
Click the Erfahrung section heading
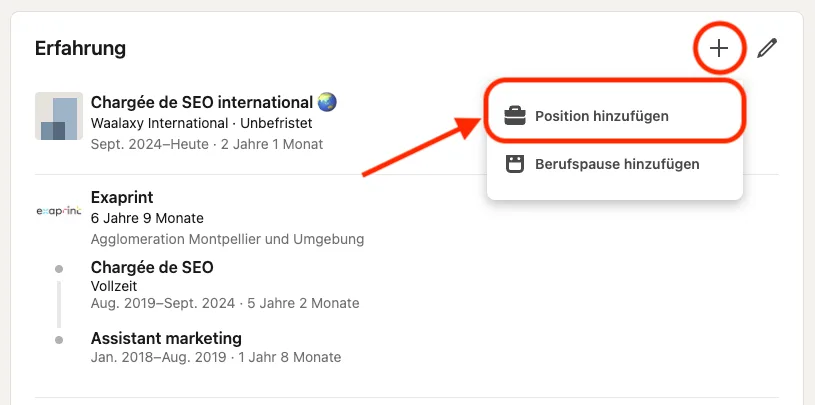(x=80, y=48)
